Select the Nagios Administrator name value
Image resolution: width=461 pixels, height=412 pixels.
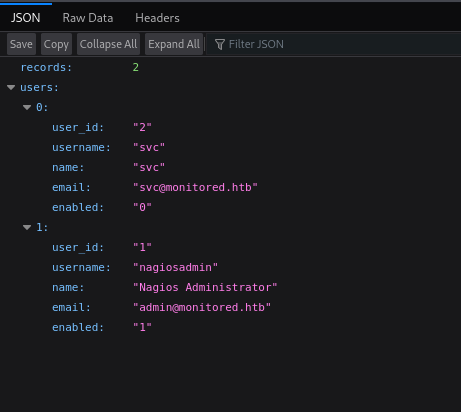pos(205,287)
